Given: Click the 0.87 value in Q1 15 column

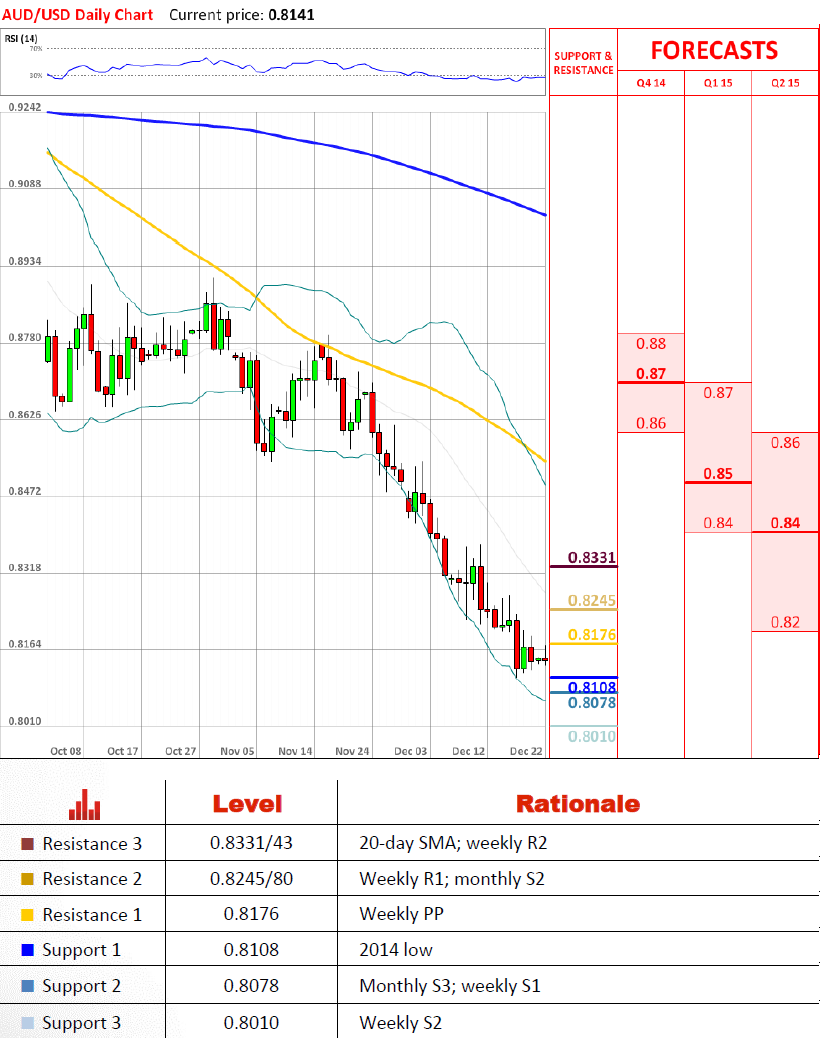Looking at the screenshot, I should 718,393.
